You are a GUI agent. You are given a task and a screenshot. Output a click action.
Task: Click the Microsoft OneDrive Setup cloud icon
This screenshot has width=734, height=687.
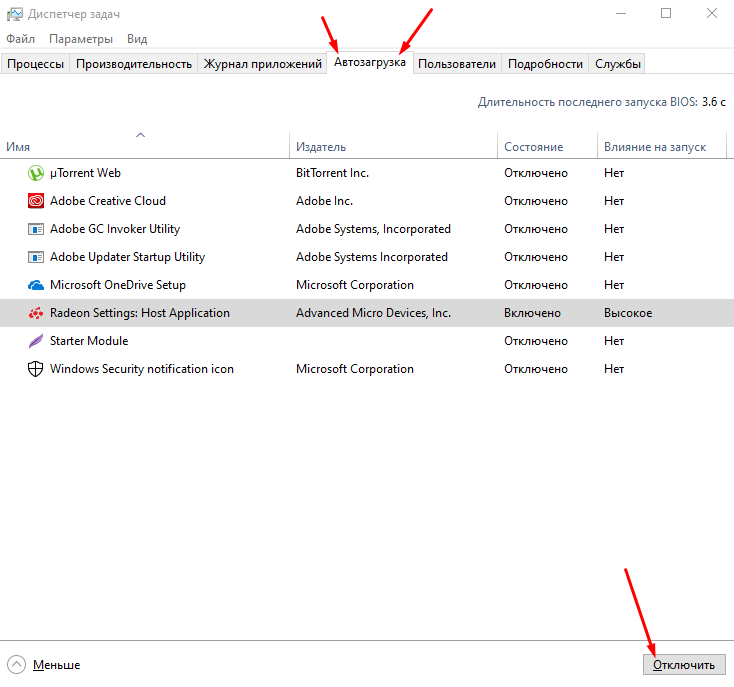pos(36,285)
